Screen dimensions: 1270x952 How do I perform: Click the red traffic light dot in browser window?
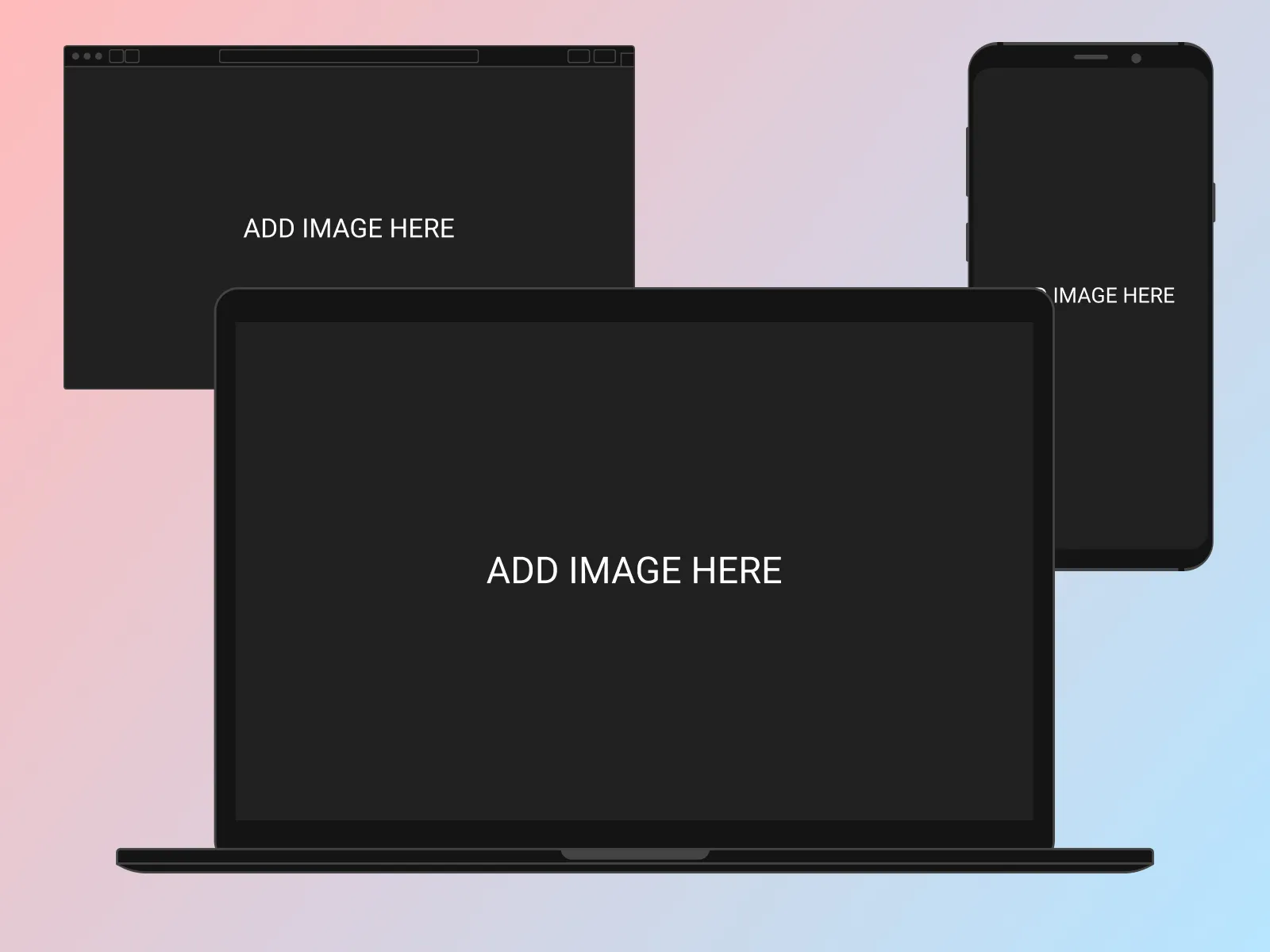tap(75, 57)
